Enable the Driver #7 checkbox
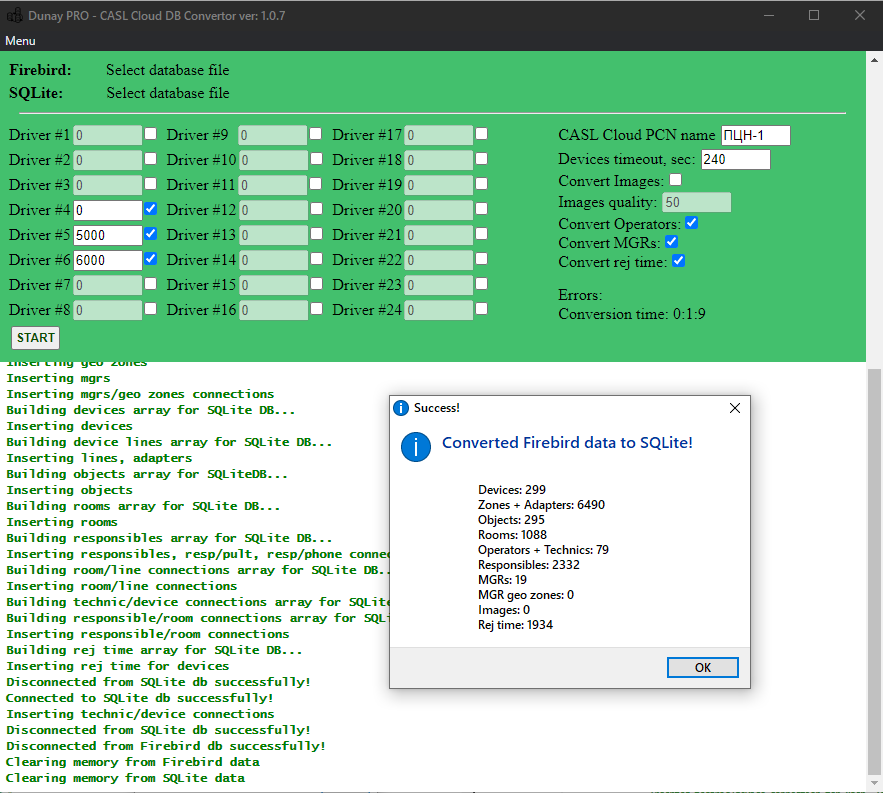This screenshot has height=793, width=884. click(x=151, y=283)
